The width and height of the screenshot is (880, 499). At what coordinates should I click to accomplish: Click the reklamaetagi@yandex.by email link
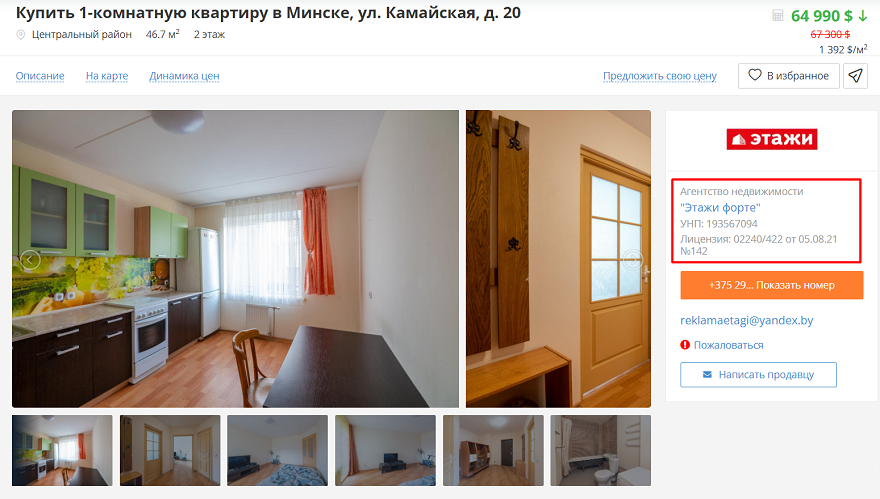point(746,321)
